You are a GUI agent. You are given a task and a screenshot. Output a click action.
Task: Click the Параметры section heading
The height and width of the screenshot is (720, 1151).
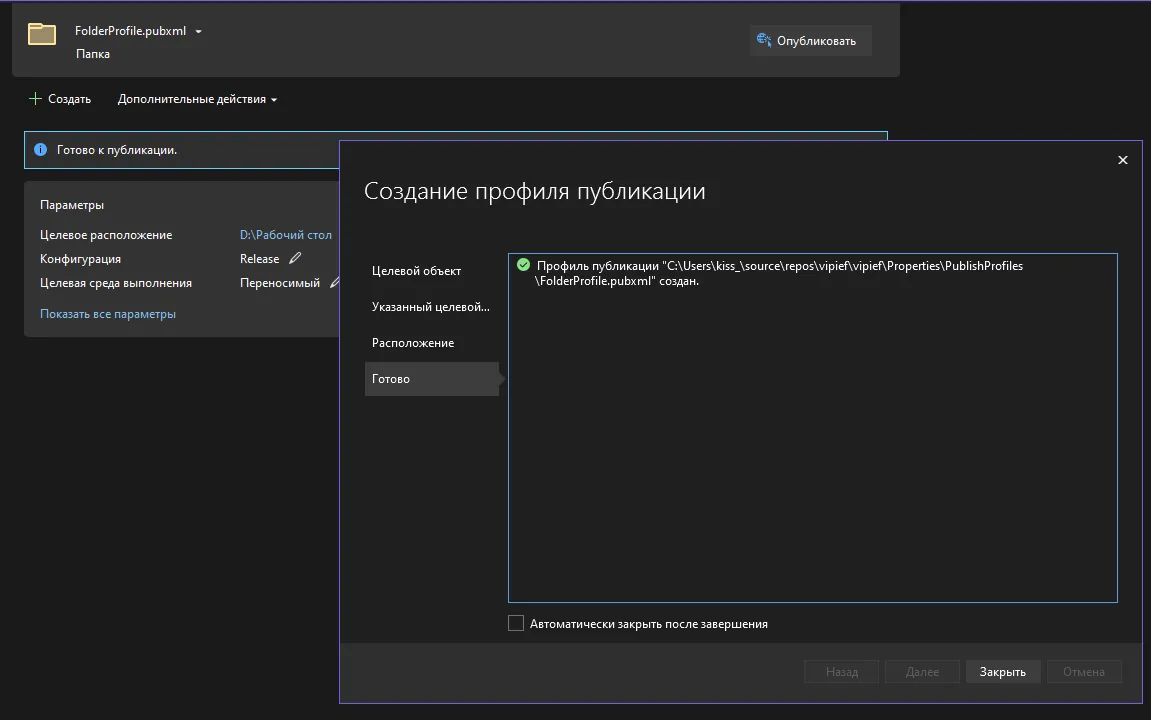[72, 205]
